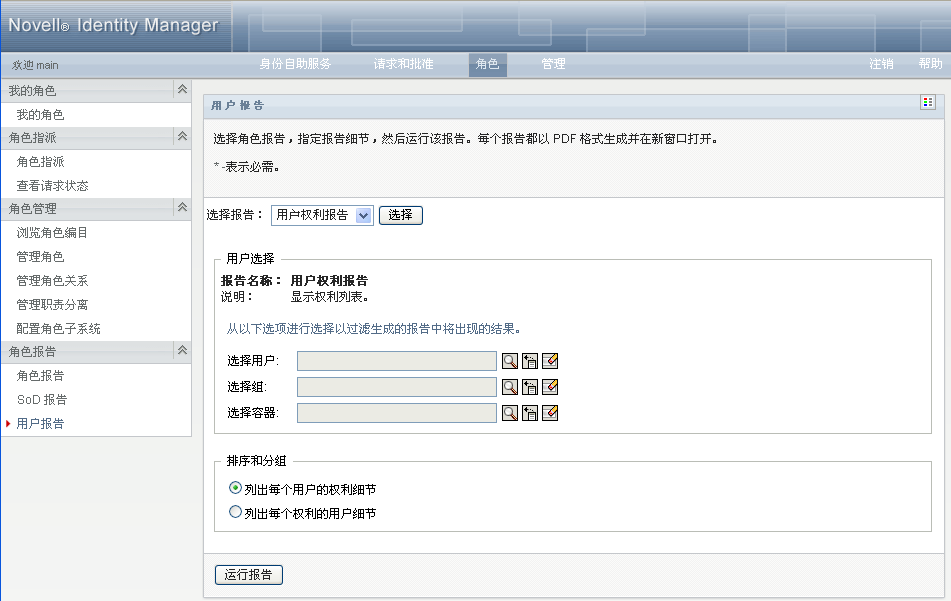Collapse the 角色指派 sidebar section
The image size is (951, 601).
pos(182,137)
